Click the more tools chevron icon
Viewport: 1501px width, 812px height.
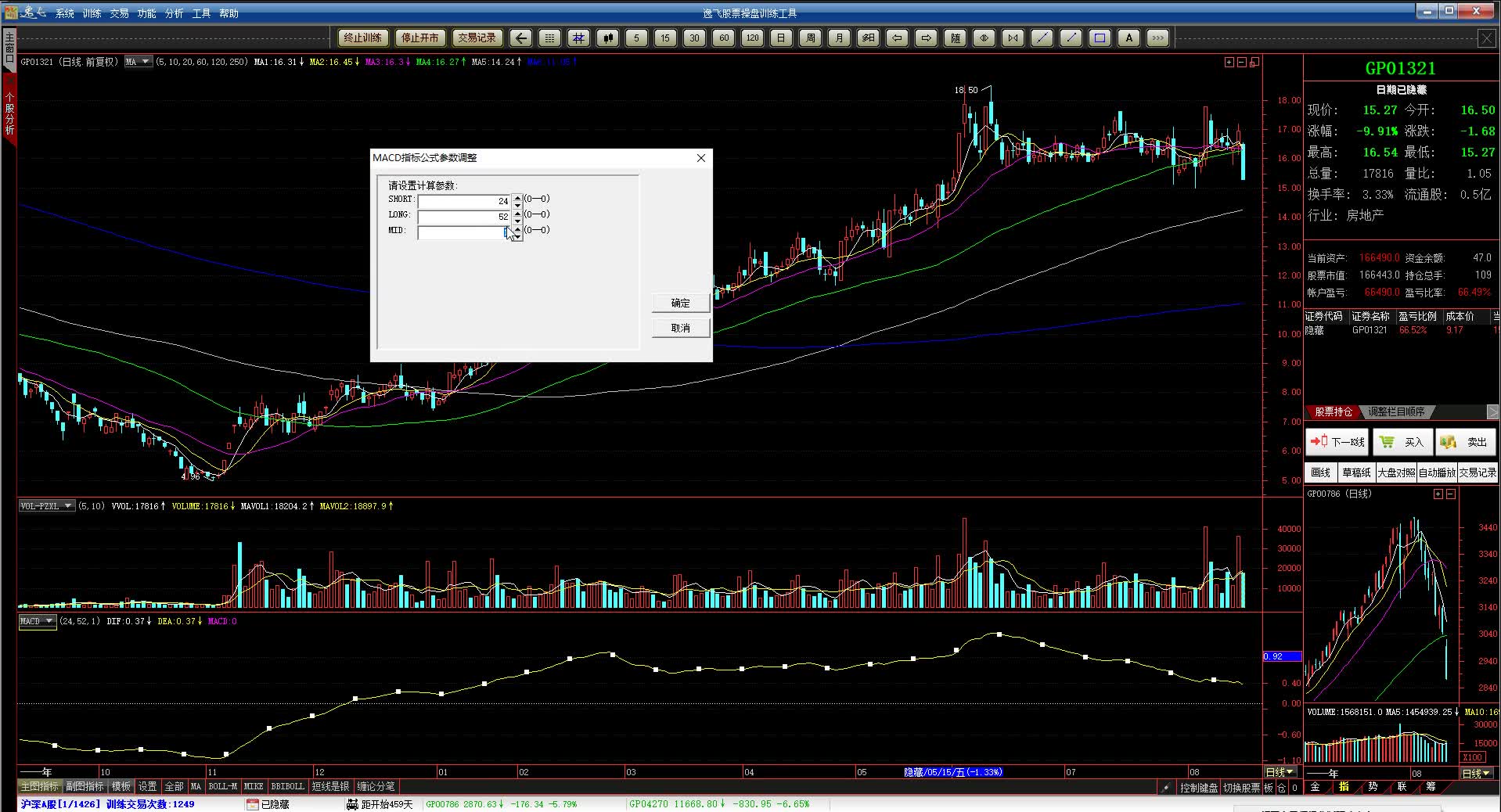click(x=1157, y=38)
